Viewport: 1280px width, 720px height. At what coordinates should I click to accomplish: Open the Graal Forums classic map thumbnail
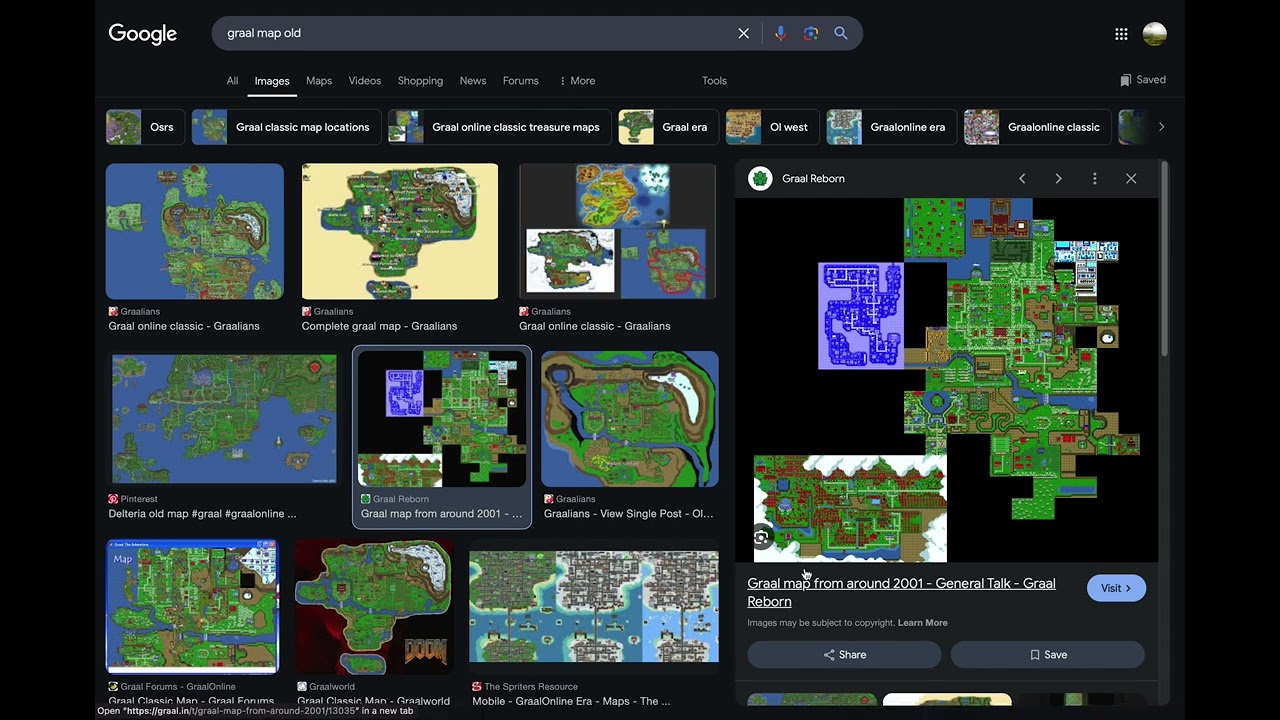click(193, 607)
